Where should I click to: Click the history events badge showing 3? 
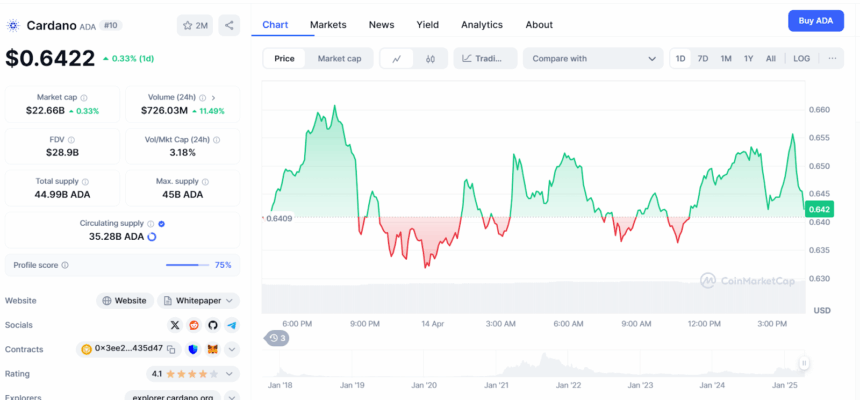tap(276, 338)
